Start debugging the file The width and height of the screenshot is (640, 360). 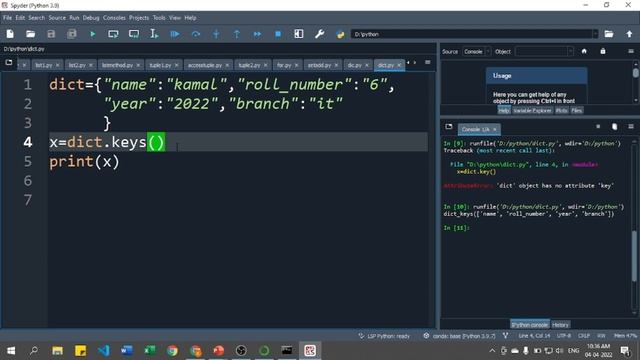[175, 34]
